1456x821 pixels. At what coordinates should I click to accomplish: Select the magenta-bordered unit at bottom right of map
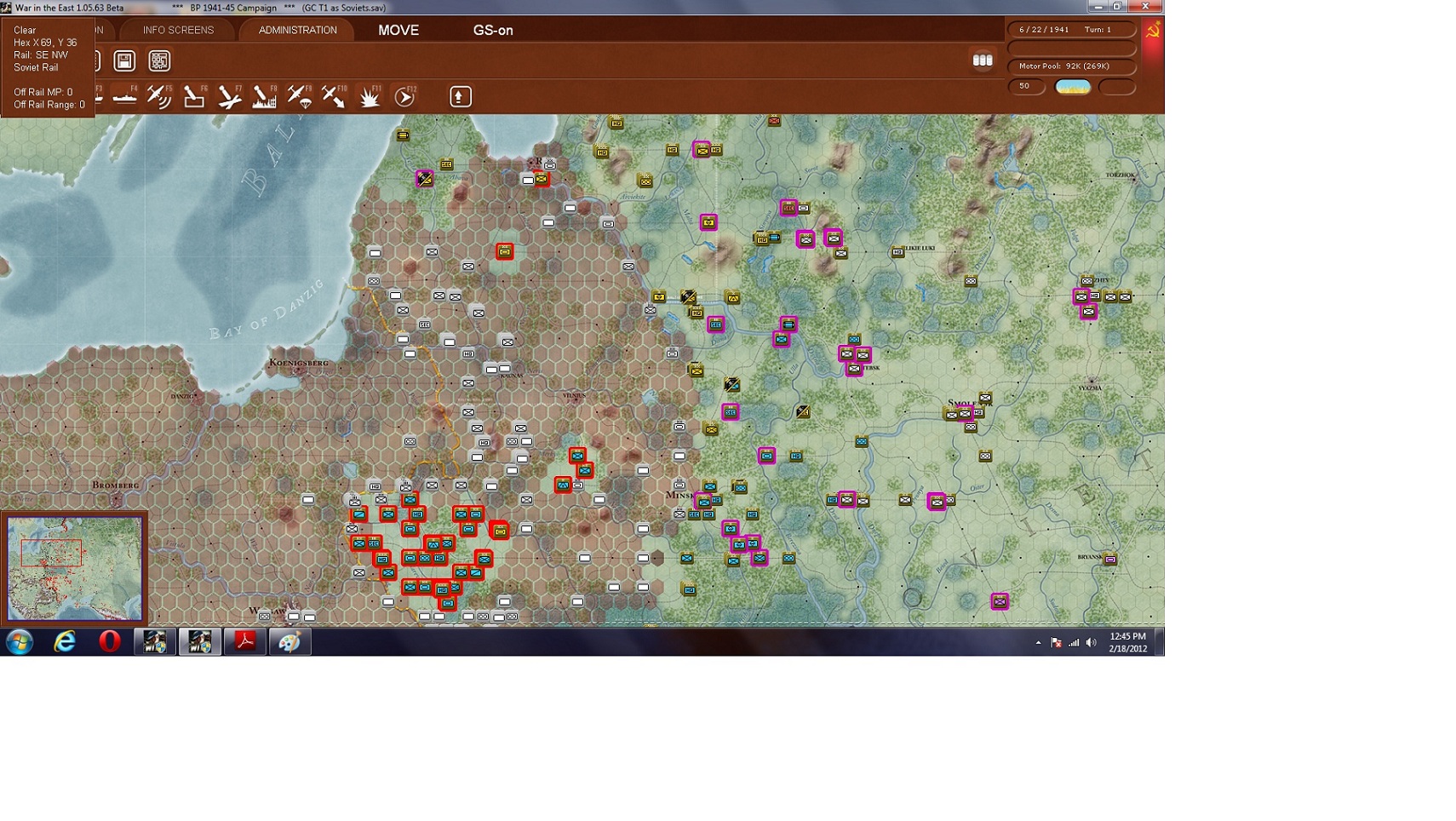click(1000, 602)
